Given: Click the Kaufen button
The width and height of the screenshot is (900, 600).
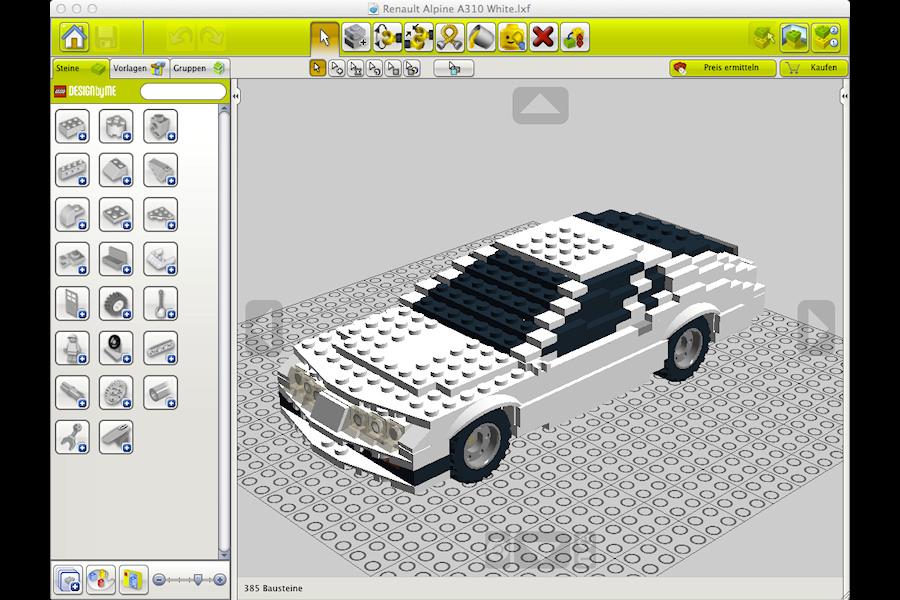Looking at the screenshot, I should coord(814,68).
